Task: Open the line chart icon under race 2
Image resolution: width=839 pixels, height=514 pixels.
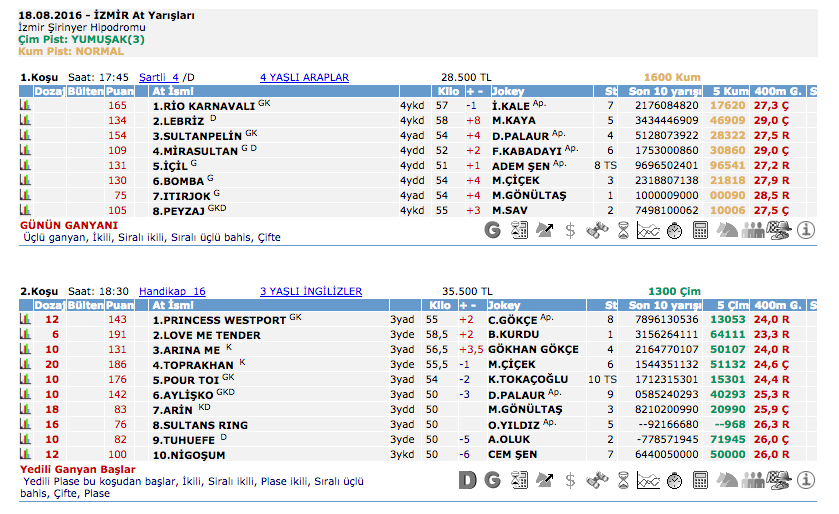Action: (x=648, y=480)
